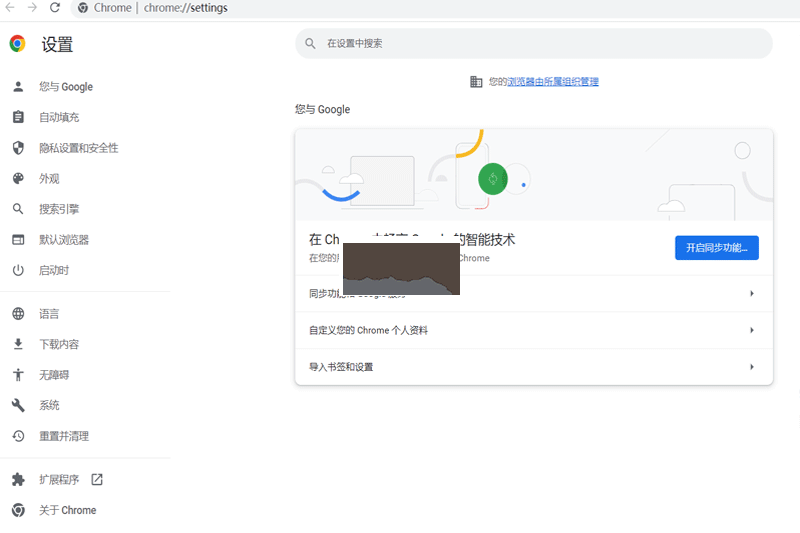This screenshot has width=800, height=533.
Task: Click the chrome://settings address text
Action: 186,8
